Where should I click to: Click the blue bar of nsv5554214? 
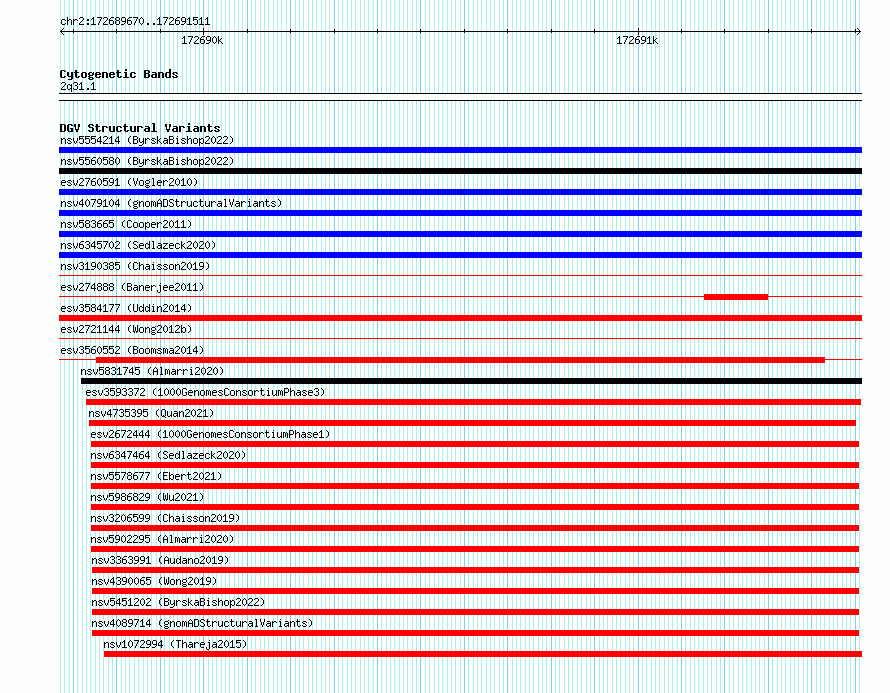click(460, 150)
